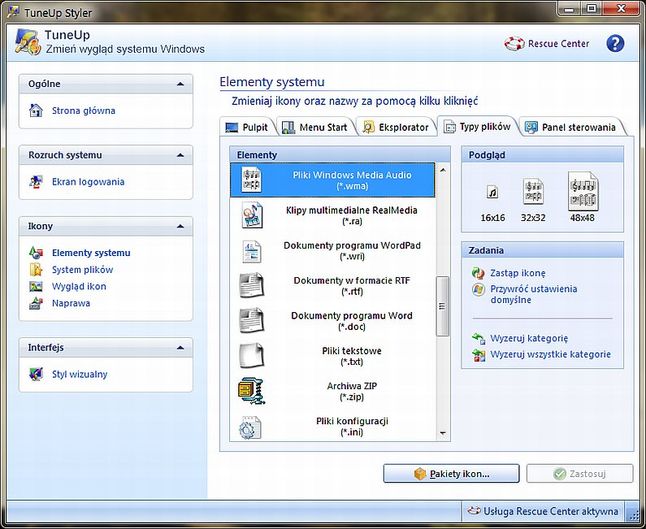Select the Typy plików tab
Viewport: 646px width, 529px height.
477,126
